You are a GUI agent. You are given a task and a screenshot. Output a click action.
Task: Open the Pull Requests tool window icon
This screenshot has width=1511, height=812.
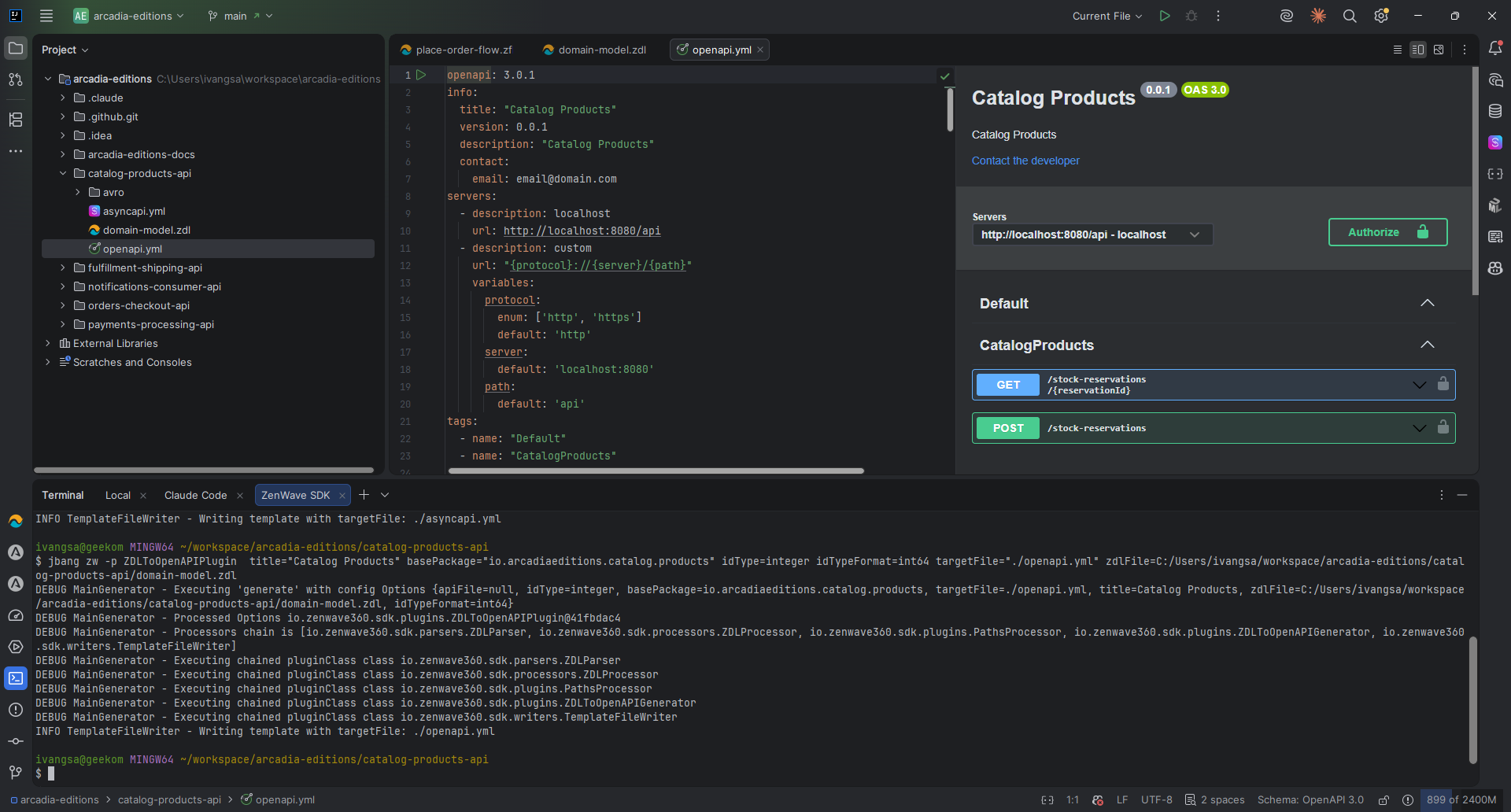click(16, 79)
